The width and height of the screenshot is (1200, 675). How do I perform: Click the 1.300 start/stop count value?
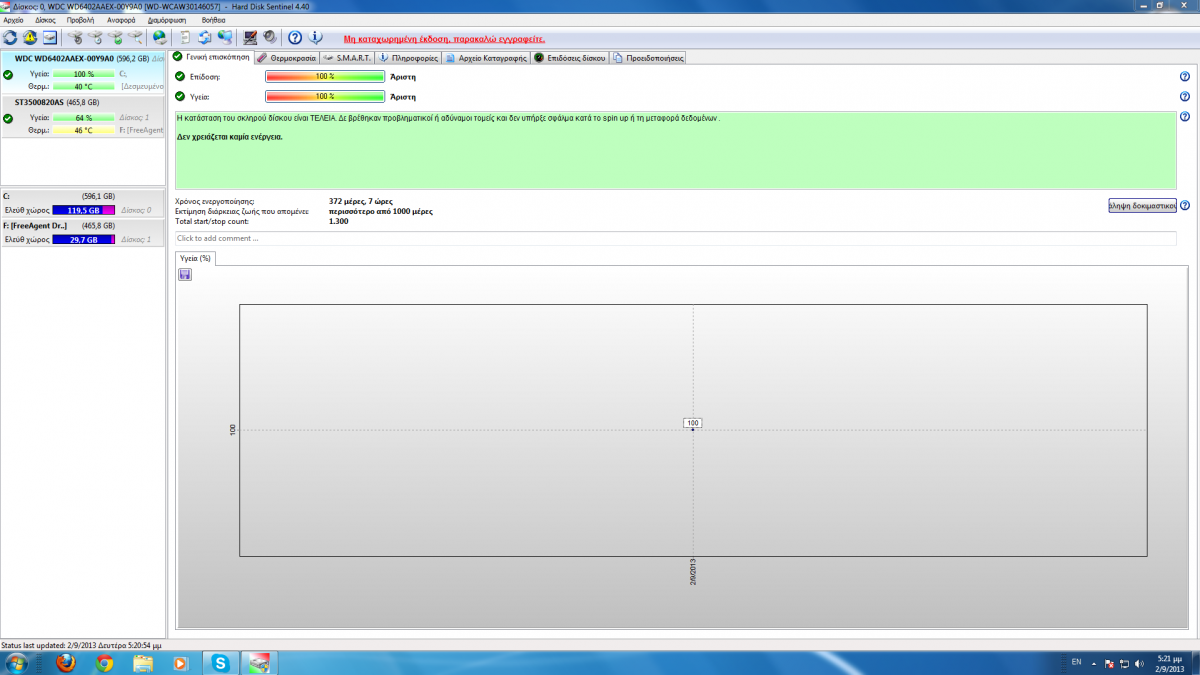[339, 221]
